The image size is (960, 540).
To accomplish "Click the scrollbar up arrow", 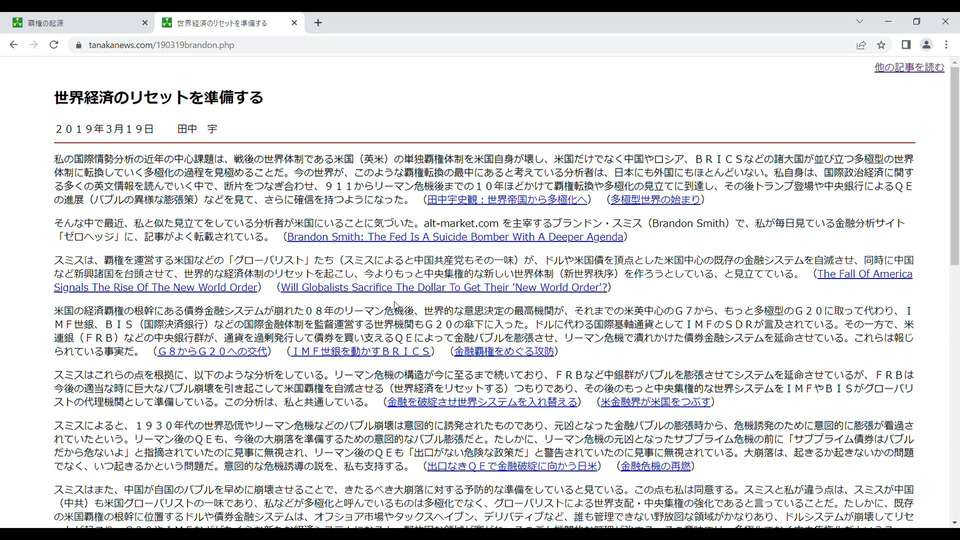I will (954, 62).
